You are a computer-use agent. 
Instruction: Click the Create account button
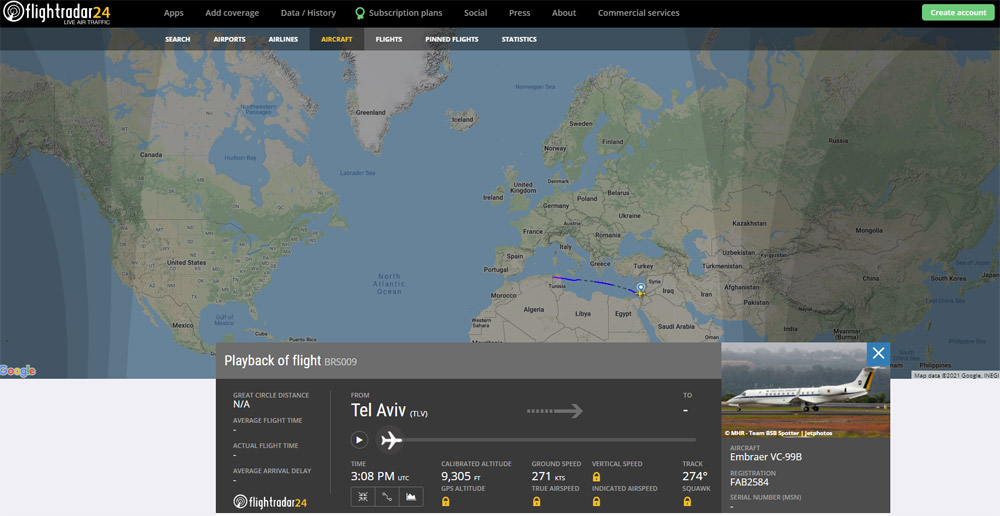coord(958,12)
